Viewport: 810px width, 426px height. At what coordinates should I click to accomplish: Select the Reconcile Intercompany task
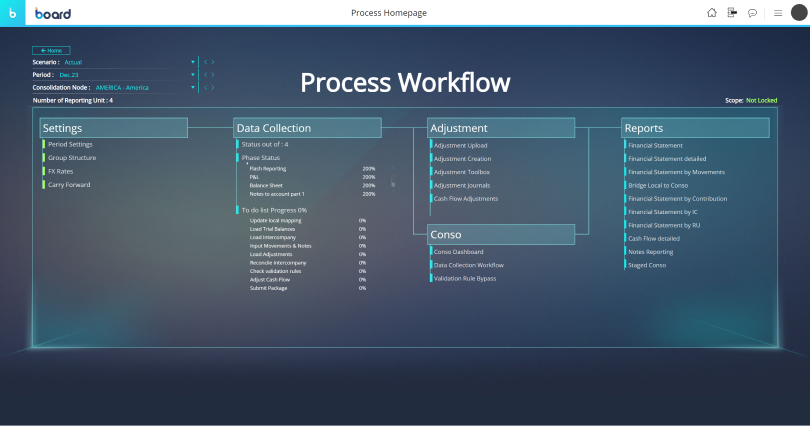308,263
